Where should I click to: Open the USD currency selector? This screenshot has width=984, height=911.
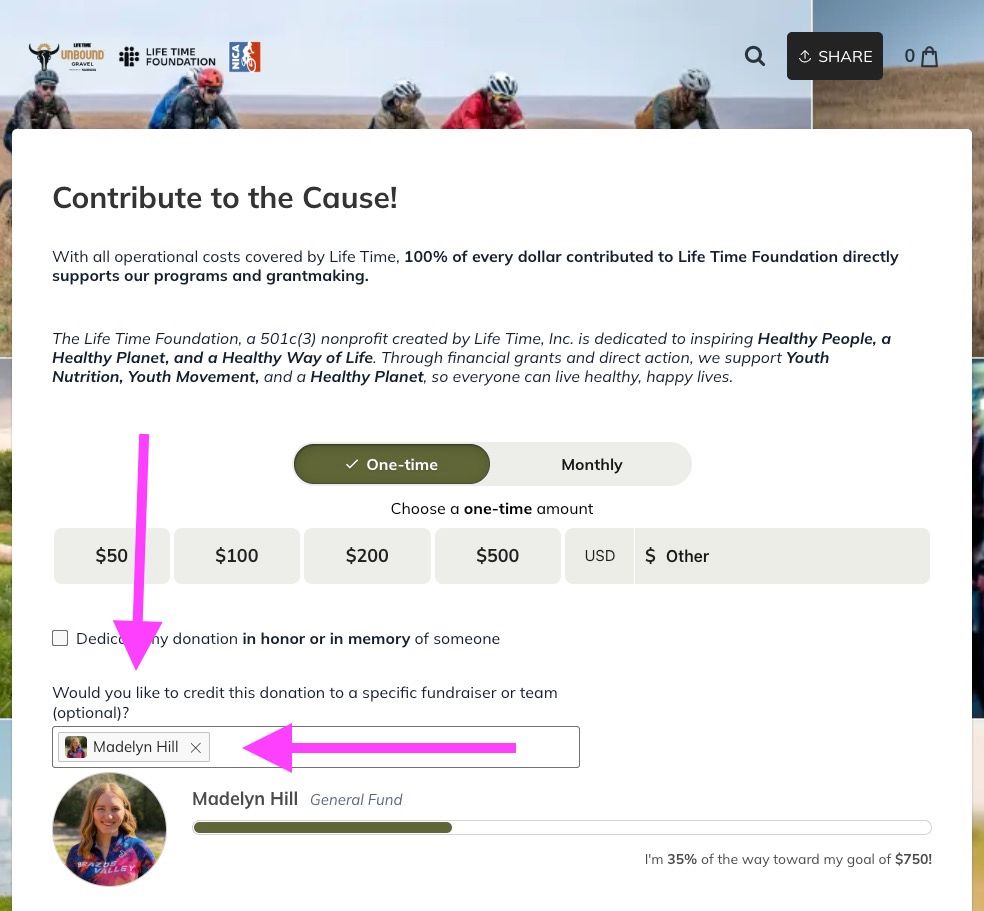[x=599, y=556]
